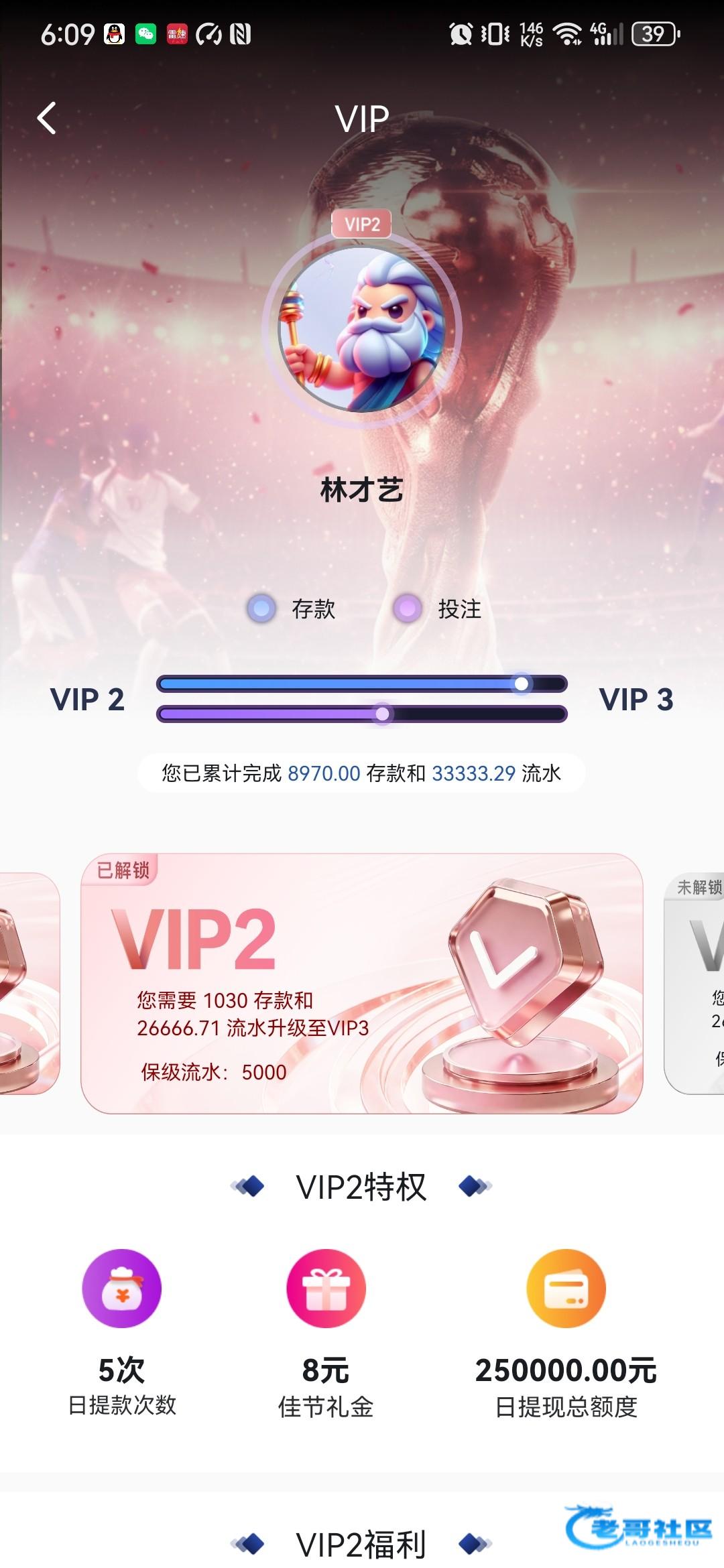
Task: Tap the blue deposit progress bar knob
Action: click(x=522, y=683)
